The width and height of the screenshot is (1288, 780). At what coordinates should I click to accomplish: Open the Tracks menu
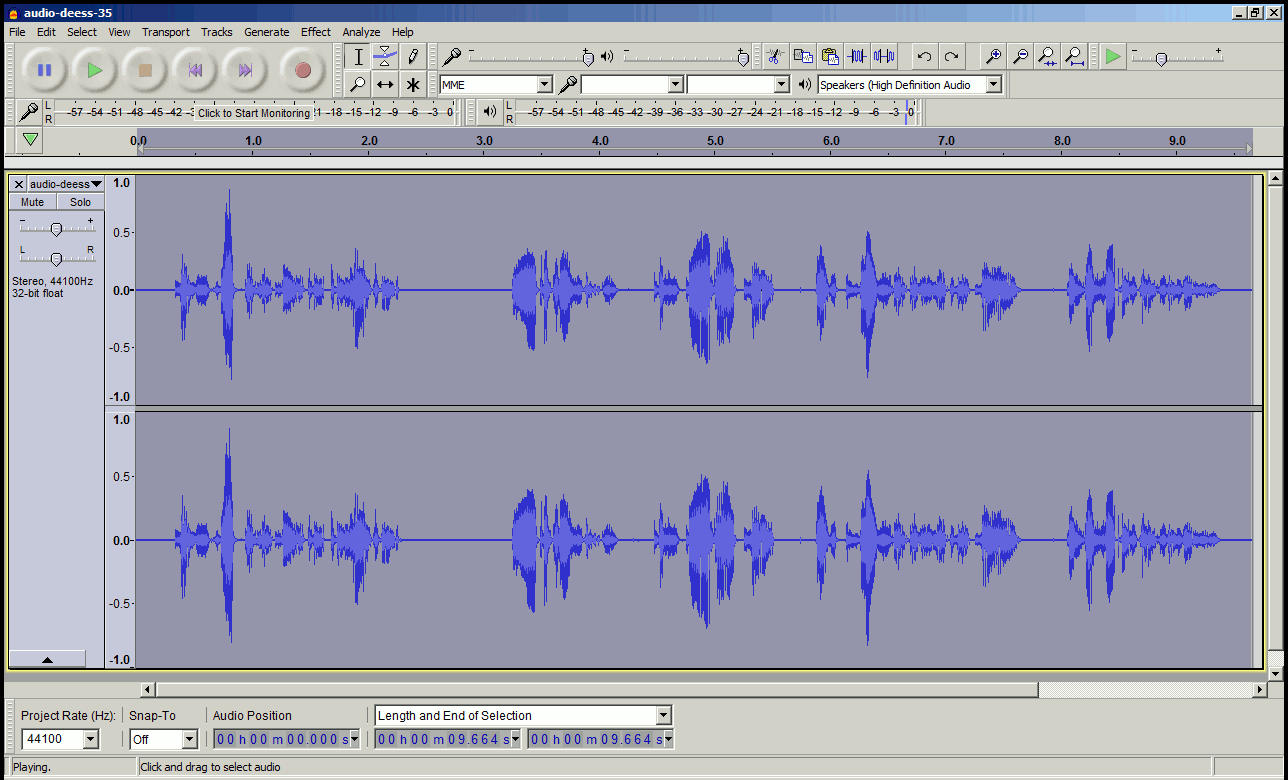216,32
